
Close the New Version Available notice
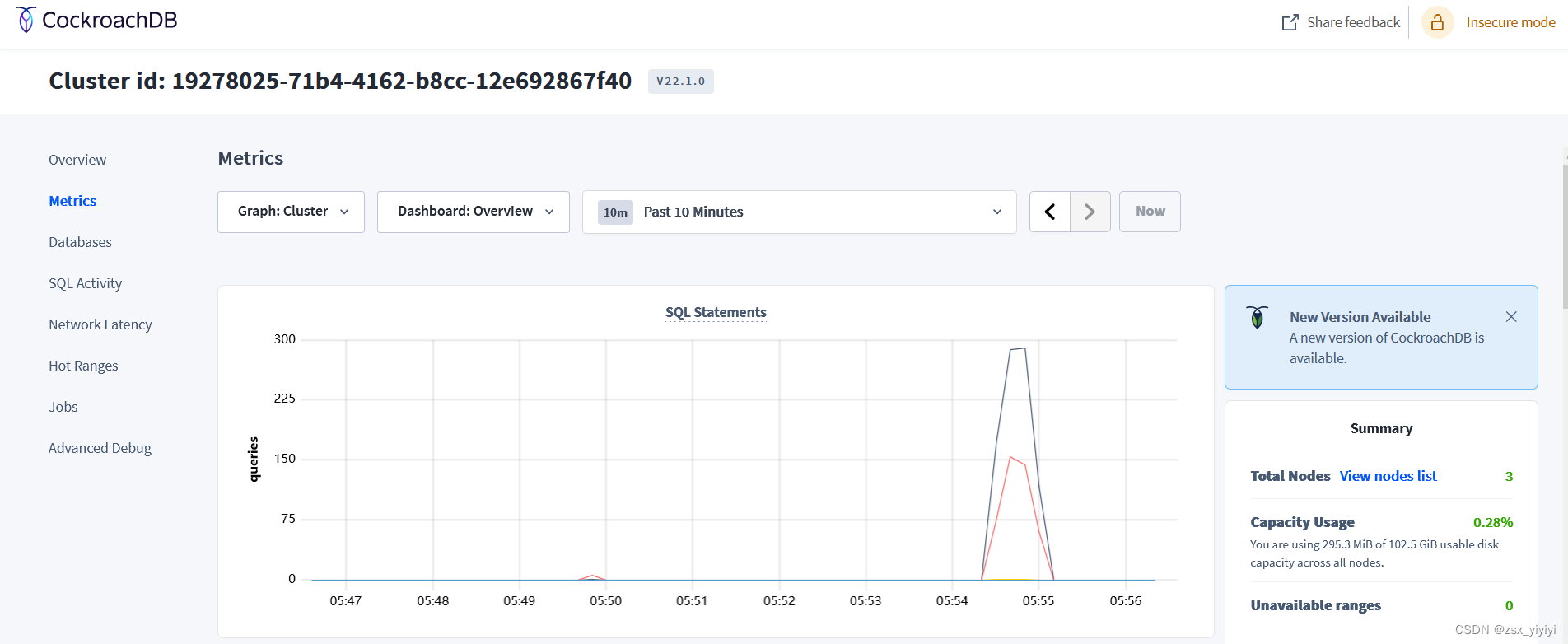tap(1511, 317)
